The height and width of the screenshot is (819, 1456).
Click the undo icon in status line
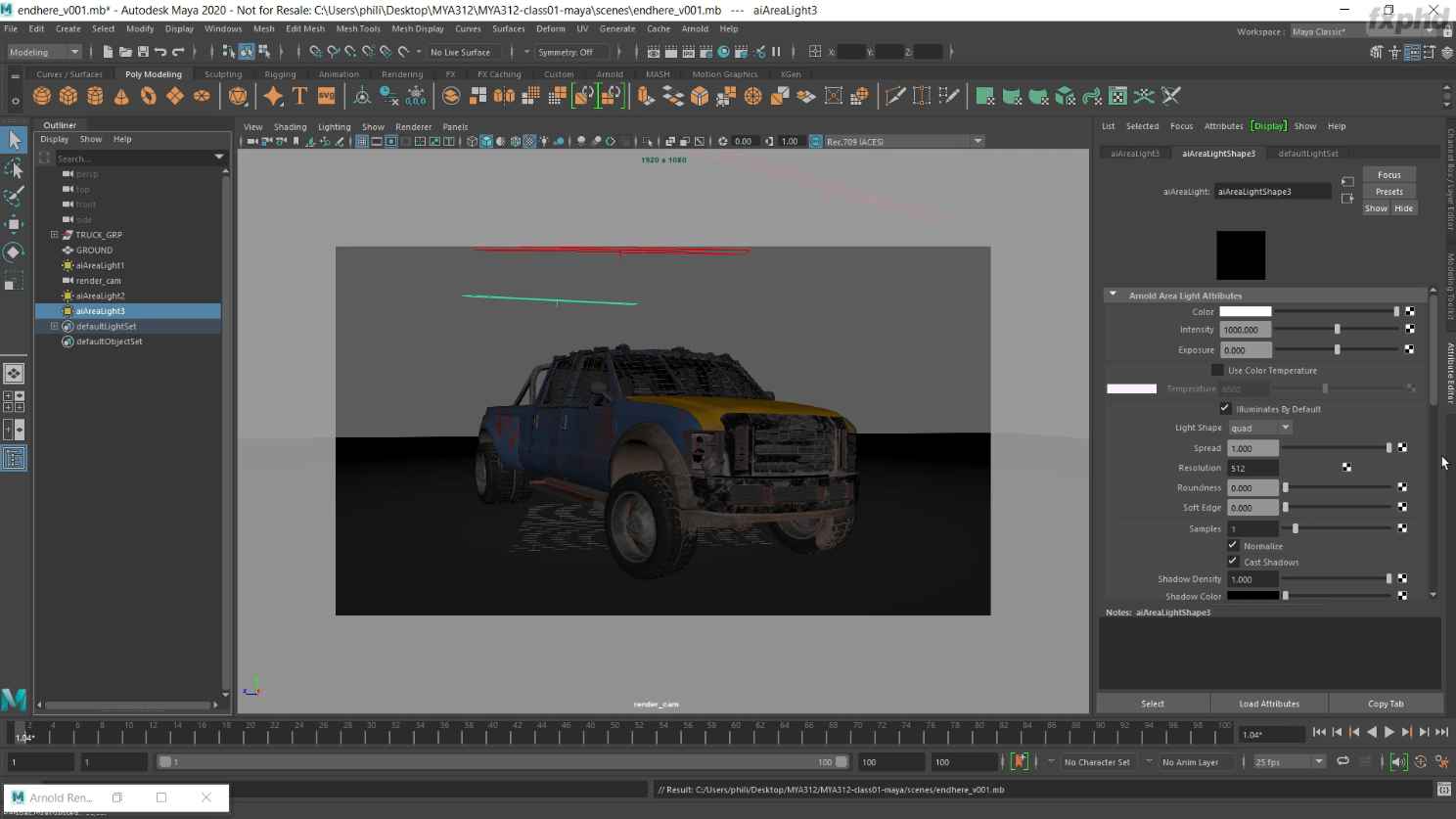(160, 52)
